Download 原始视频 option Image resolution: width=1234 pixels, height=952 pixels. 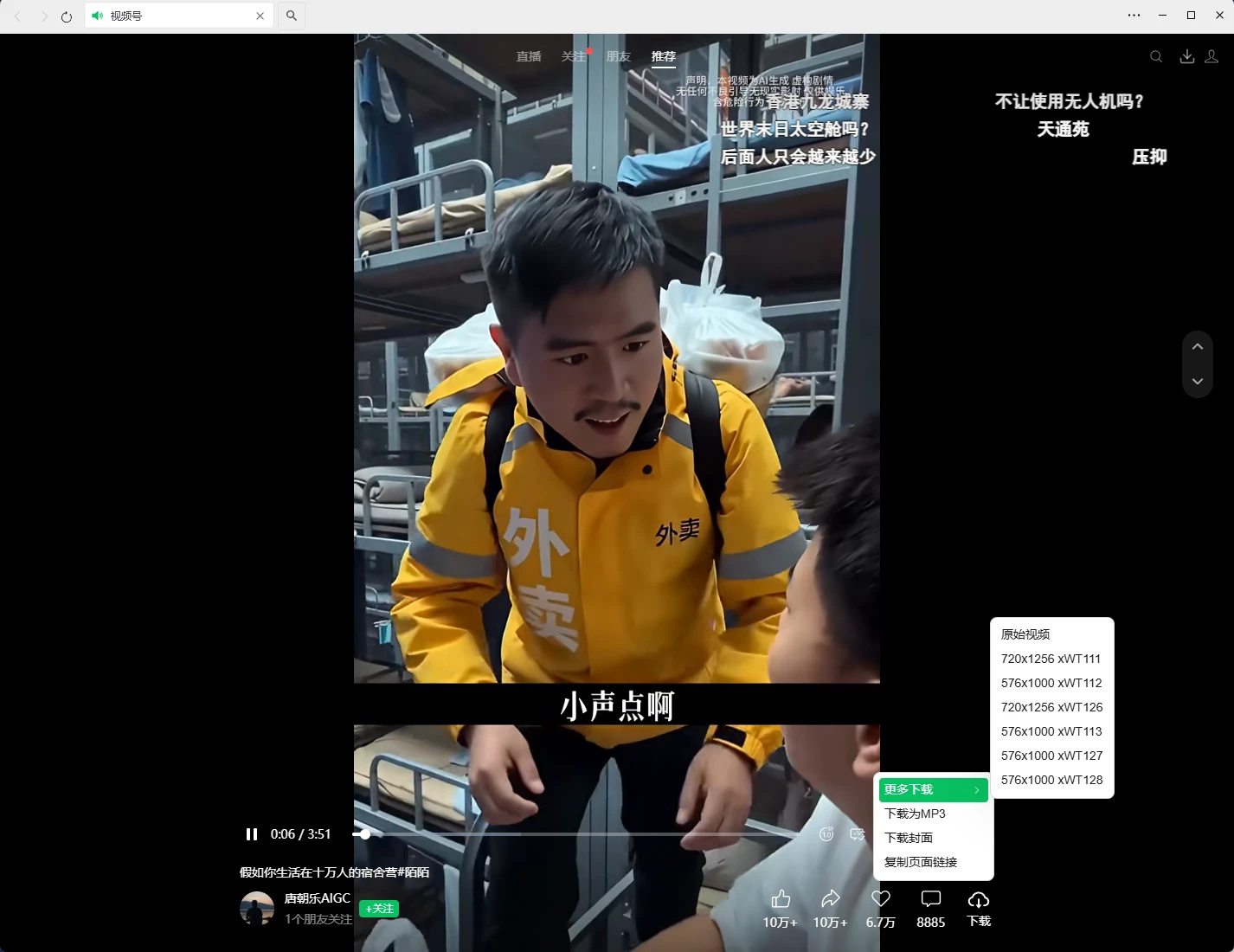(1052, 634)
